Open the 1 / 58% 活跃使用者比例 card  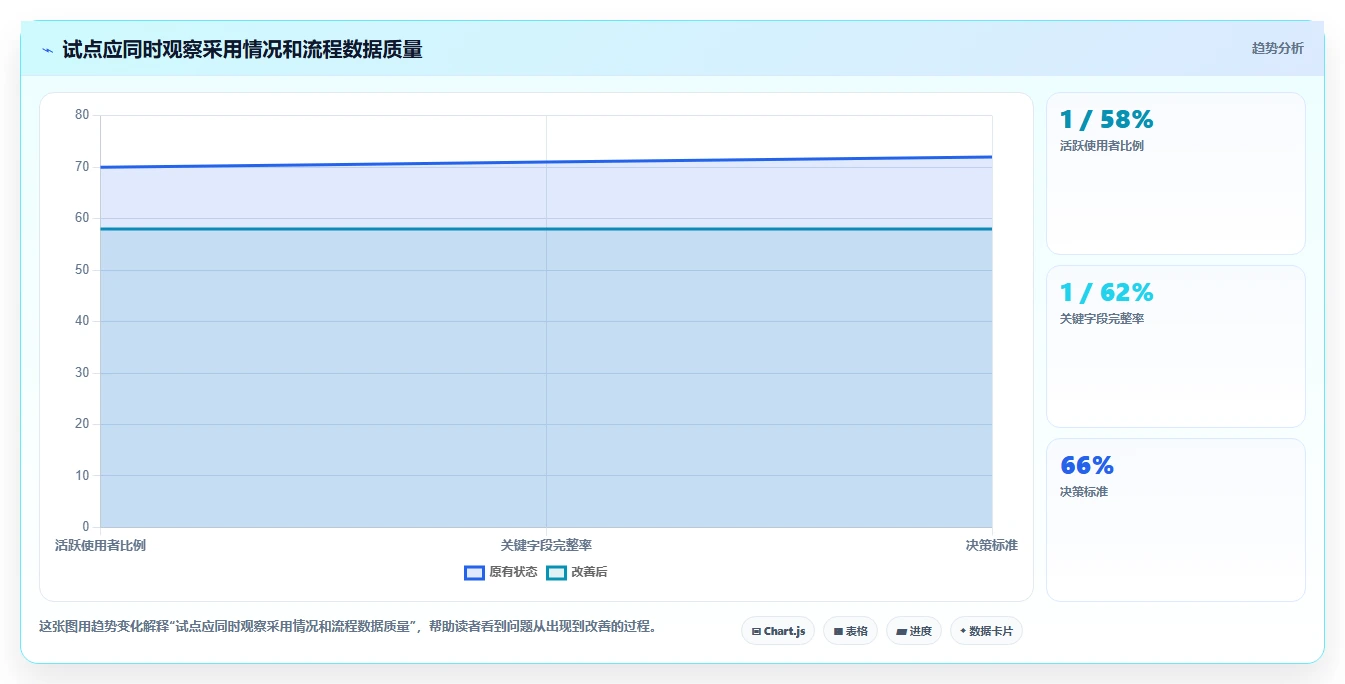point(1175,174)
